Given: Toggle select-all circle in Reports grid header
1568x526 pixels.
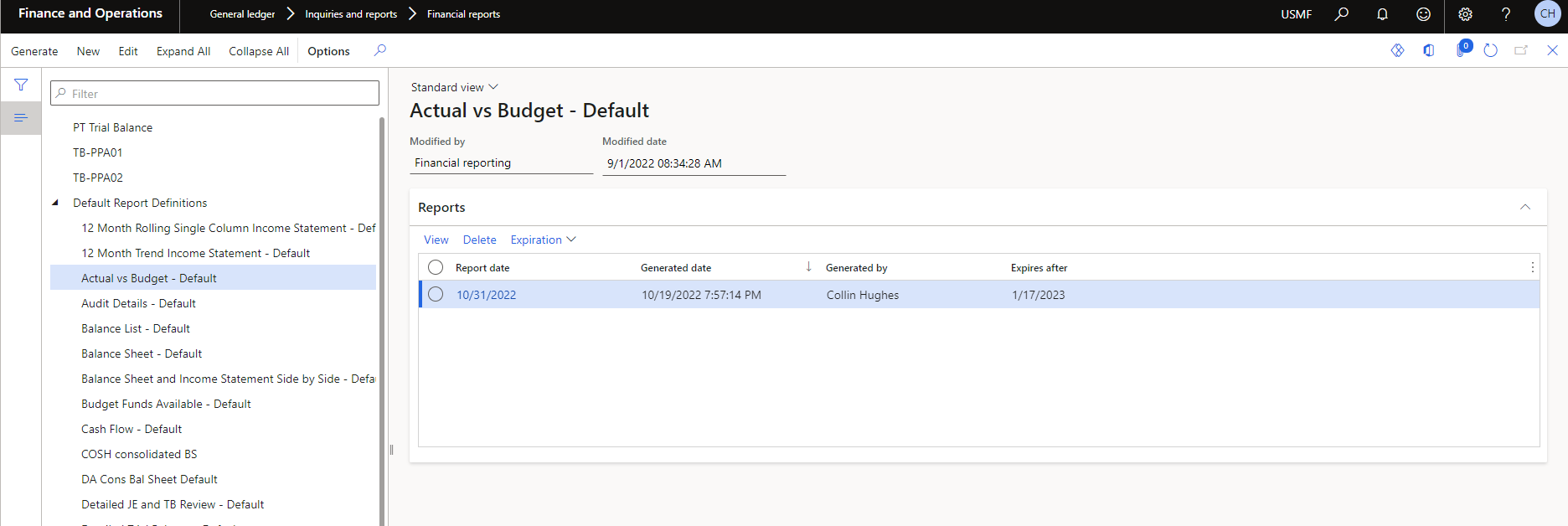Looking at the screenshot, I should coord(436,267).
